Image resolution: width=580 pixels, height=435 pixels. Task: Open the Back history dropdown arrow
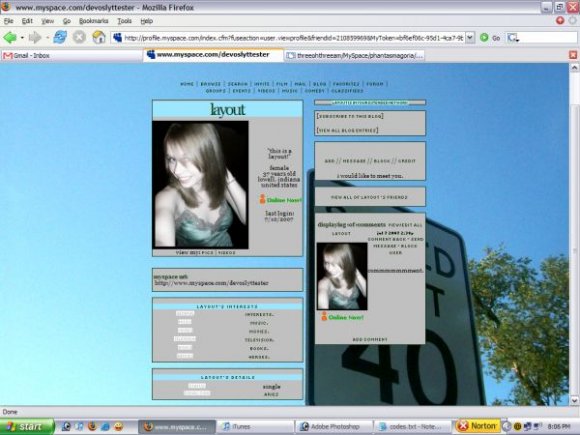click(22, 37)
